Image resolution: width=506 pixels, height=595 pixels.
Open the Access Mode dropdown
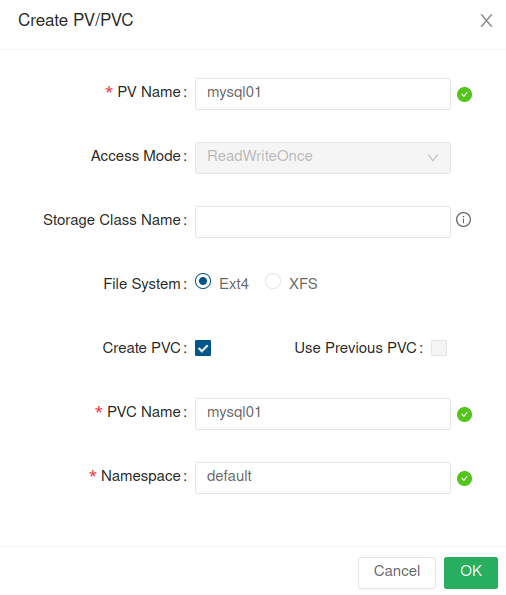323,158
